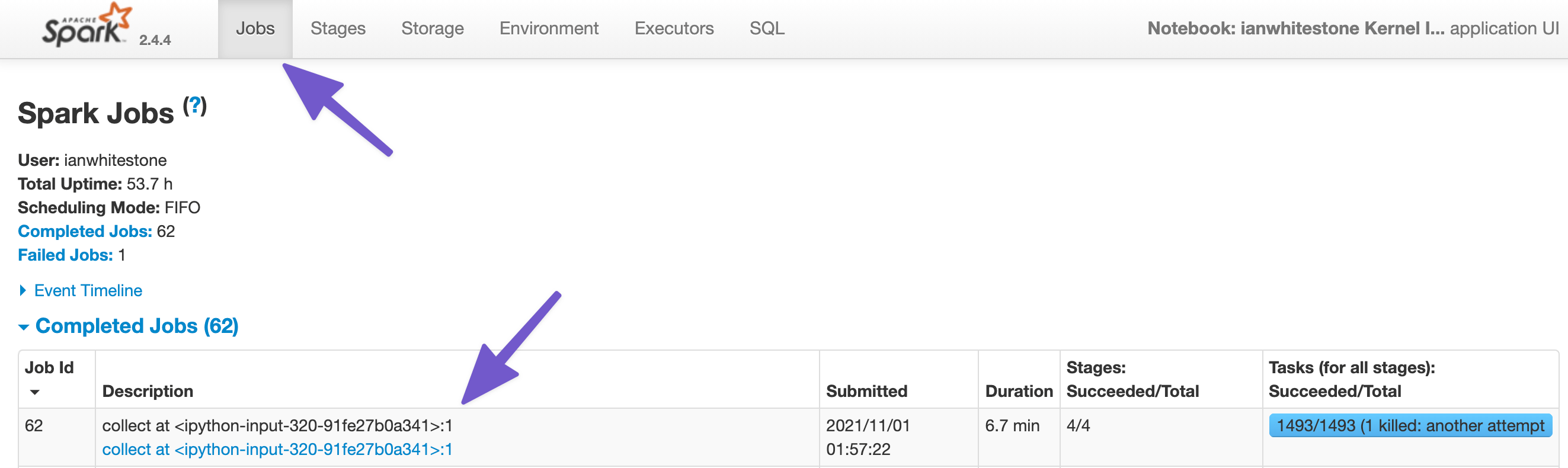Switch to the Stages tab
Viewport: 1568px width, 468px height.
click(x=338, y=28)
